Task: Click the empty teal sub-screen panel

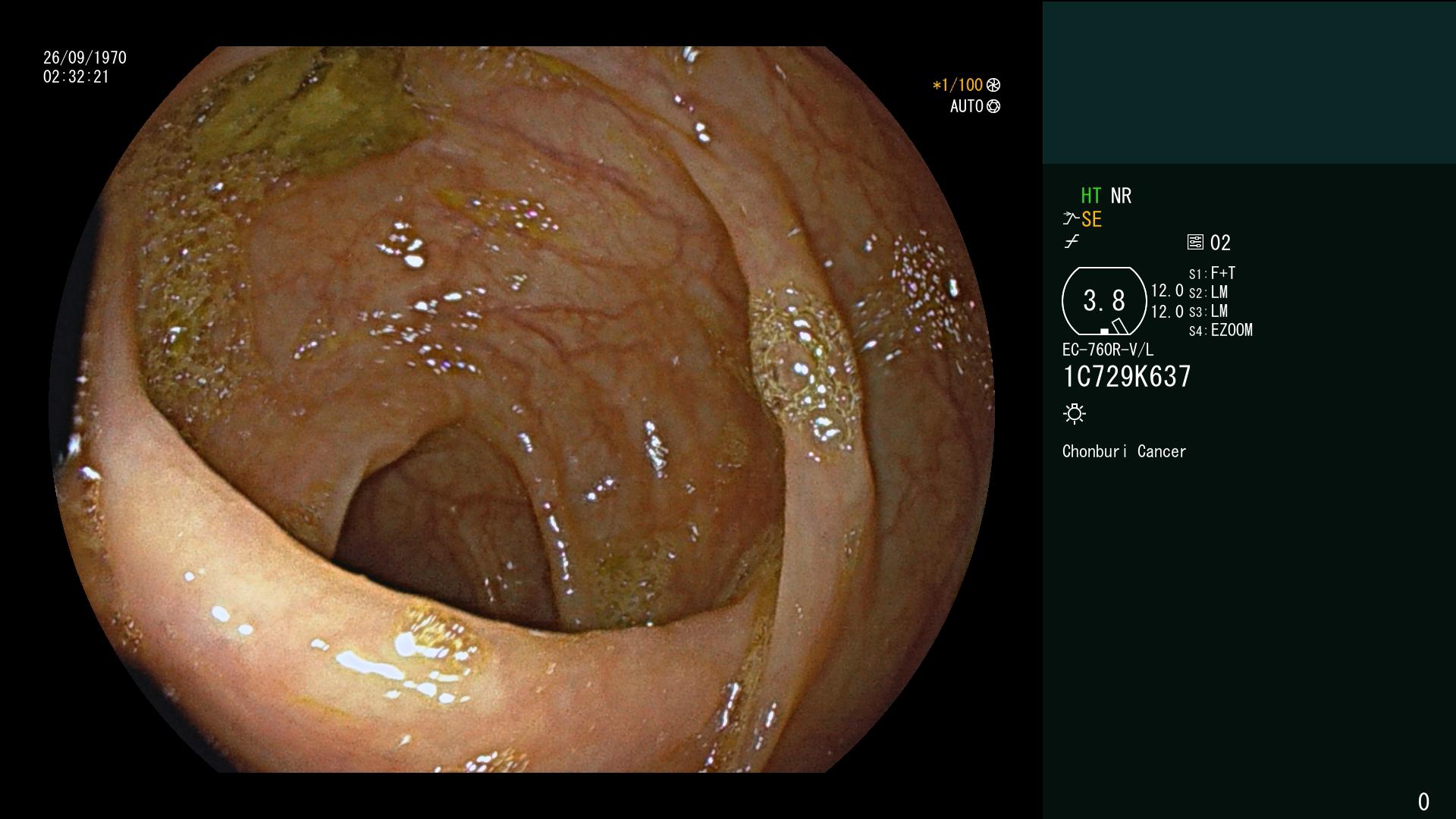Action: (1249, 83)
